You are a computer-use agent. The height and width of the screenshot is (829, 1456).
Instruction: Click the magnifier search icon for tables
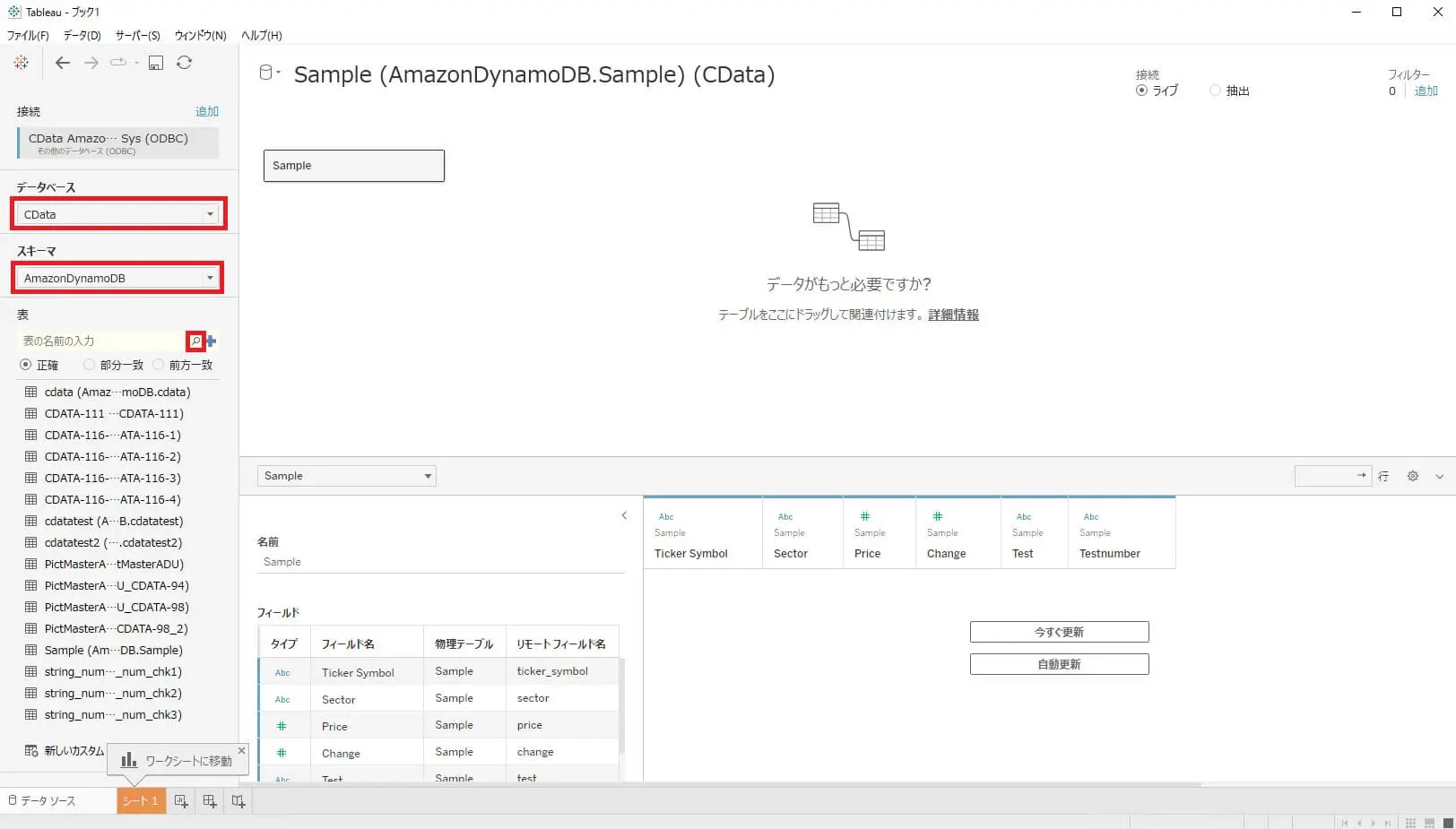pos(195,341)
